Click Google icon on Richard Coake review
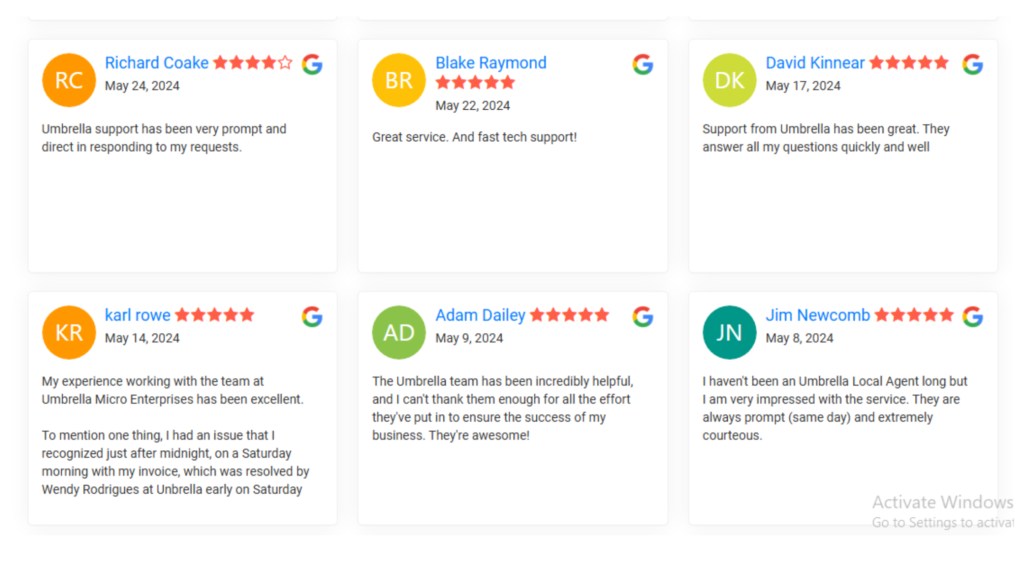Viewport: 1024px width, 576px height. 312,64
